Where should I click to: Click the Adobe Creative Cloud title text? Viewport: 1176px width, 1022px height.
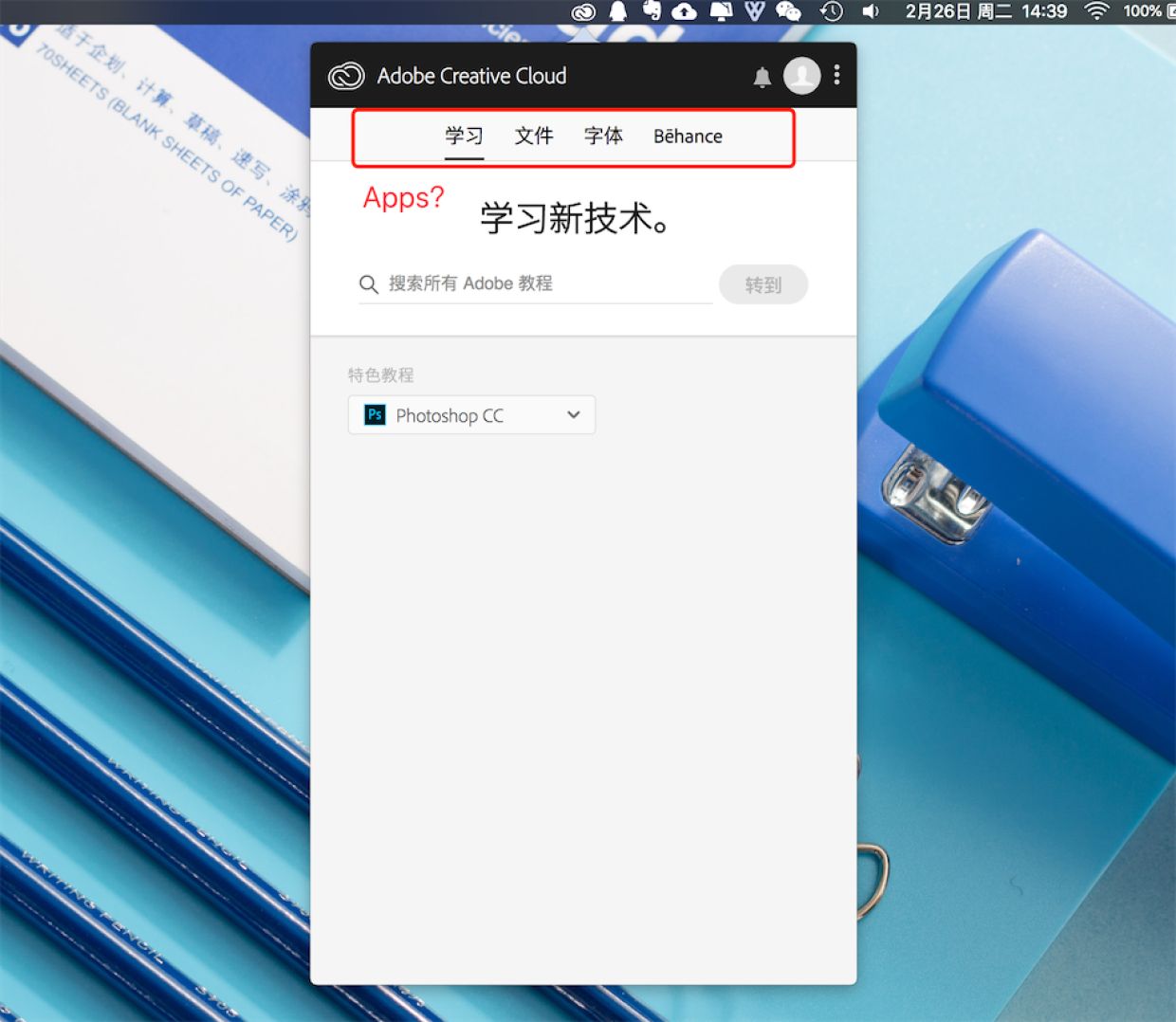point(471,76)
